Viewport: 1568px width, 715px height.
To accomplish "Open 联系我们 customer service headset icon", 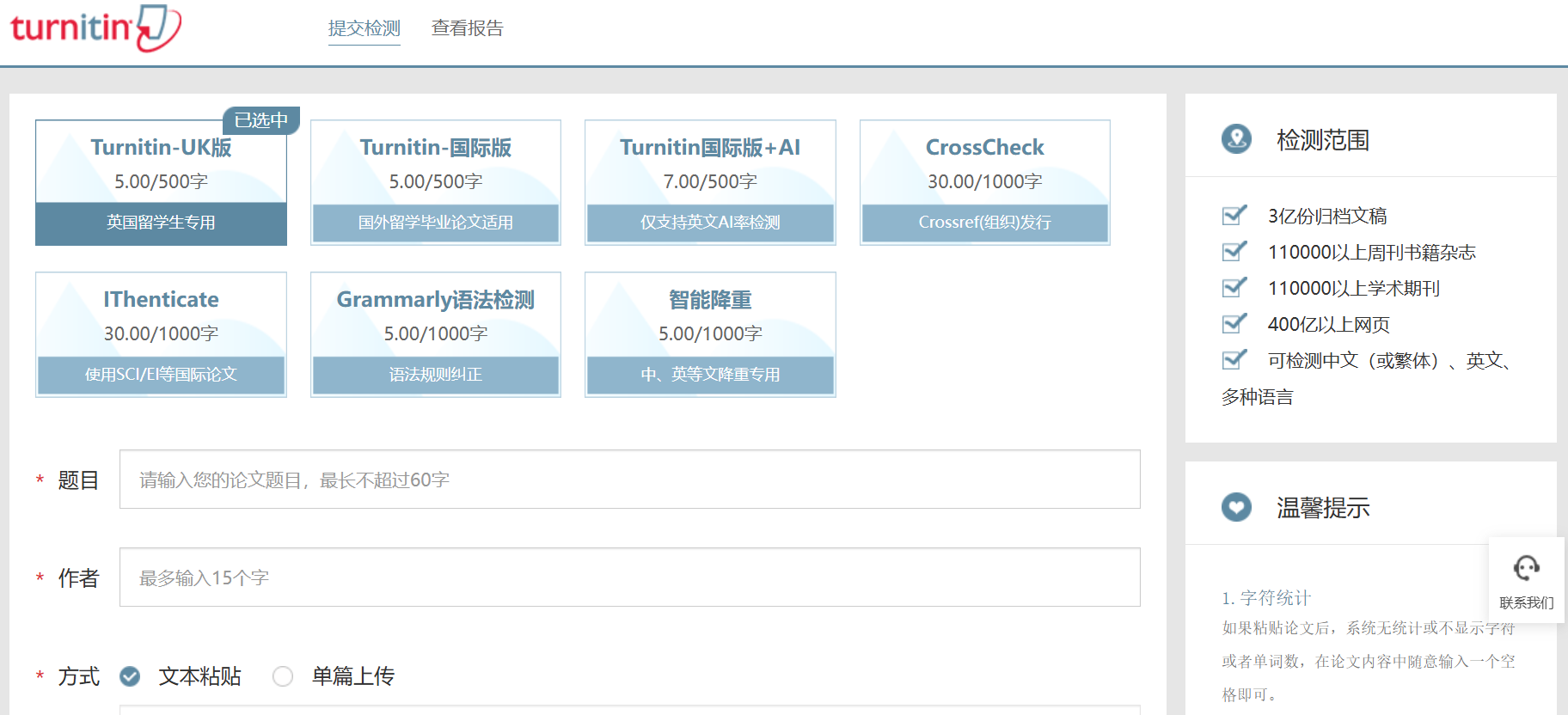I will (1527, 568).
